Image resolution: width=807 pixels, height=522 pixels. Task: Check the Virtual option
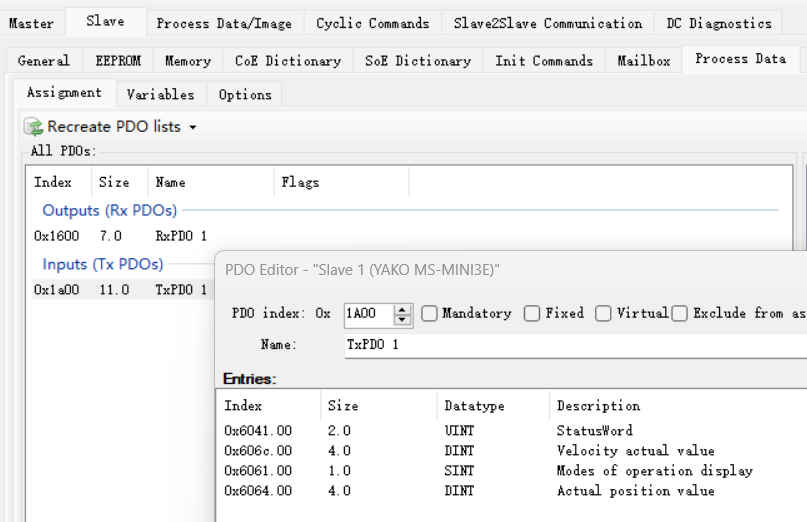pos(603,314)
